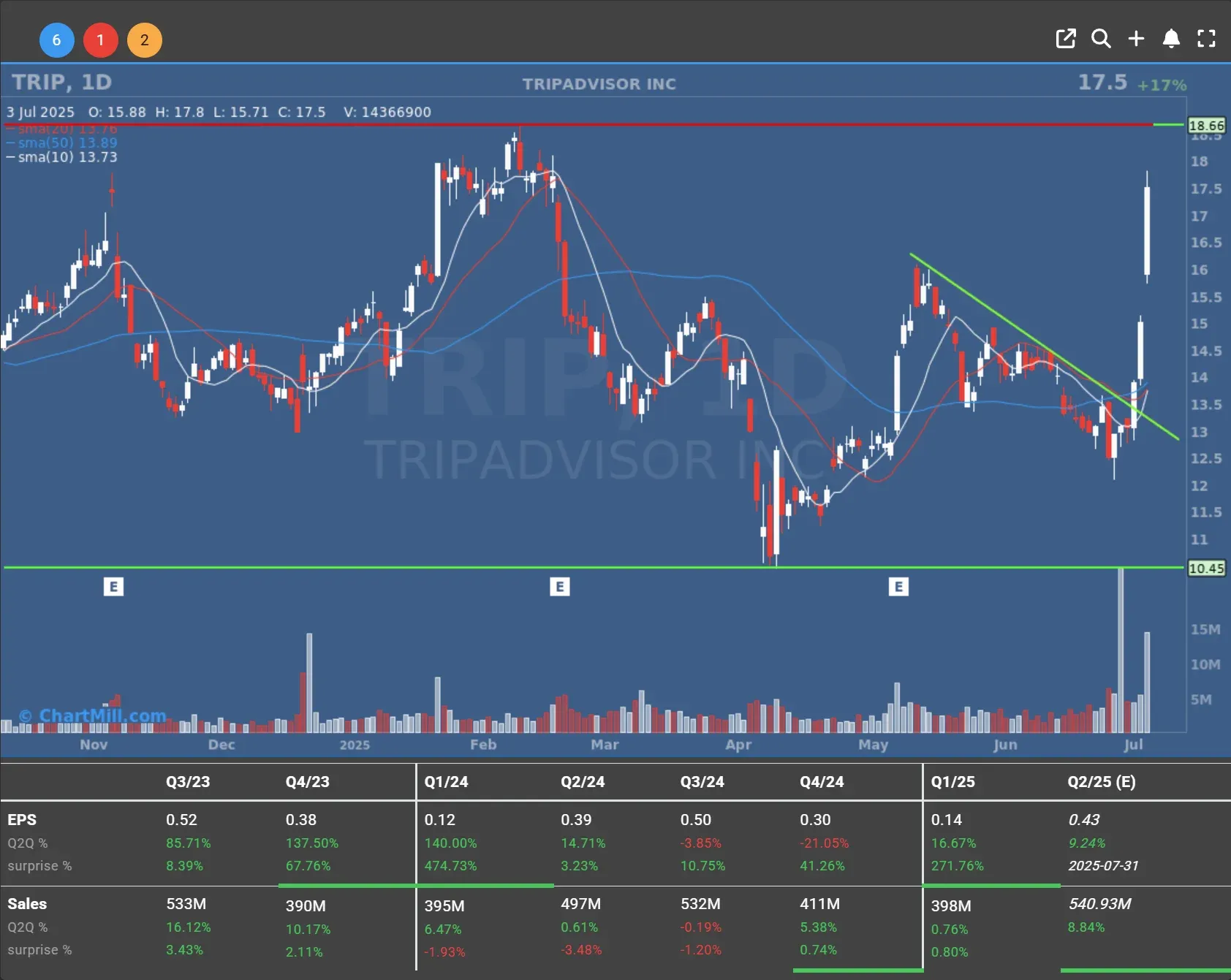The height and width of the screenshot is (980, 1231).
Task: Click earnings marker E in May
Action: [x=898, y=586]
